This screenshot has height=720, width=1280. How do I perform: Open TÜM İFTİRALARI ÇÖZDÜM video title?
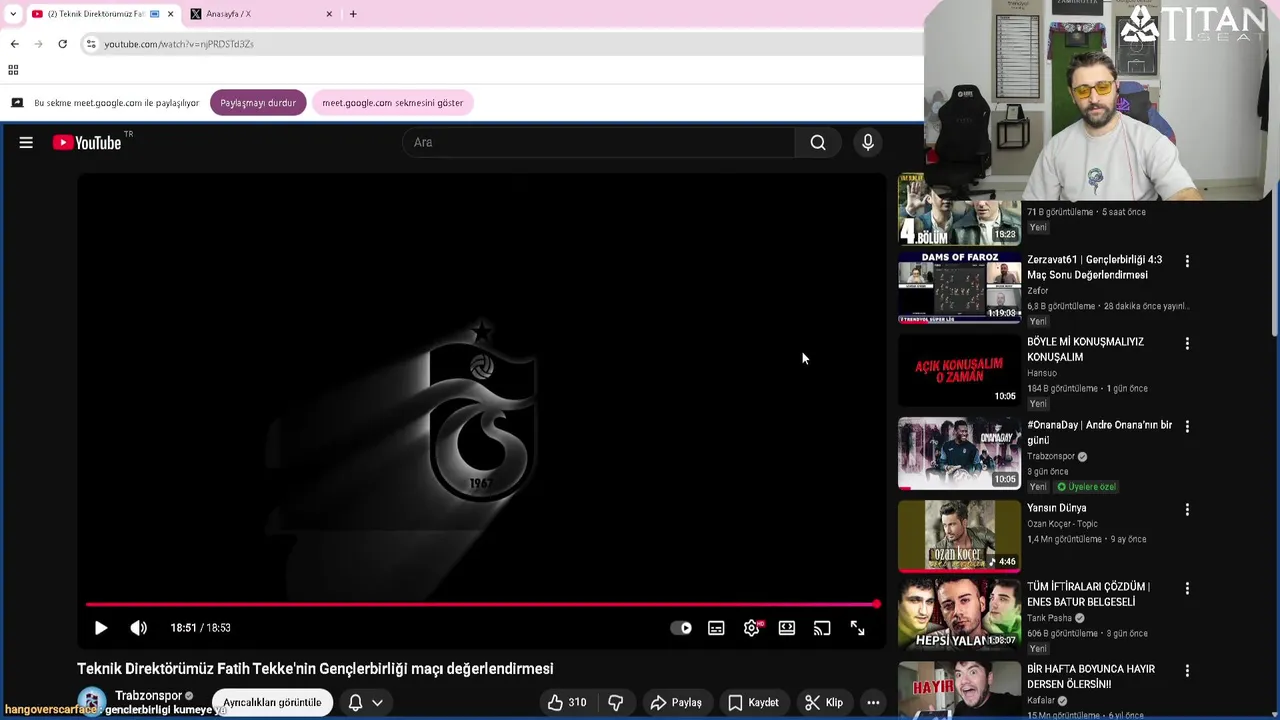tap(1088, 594)
